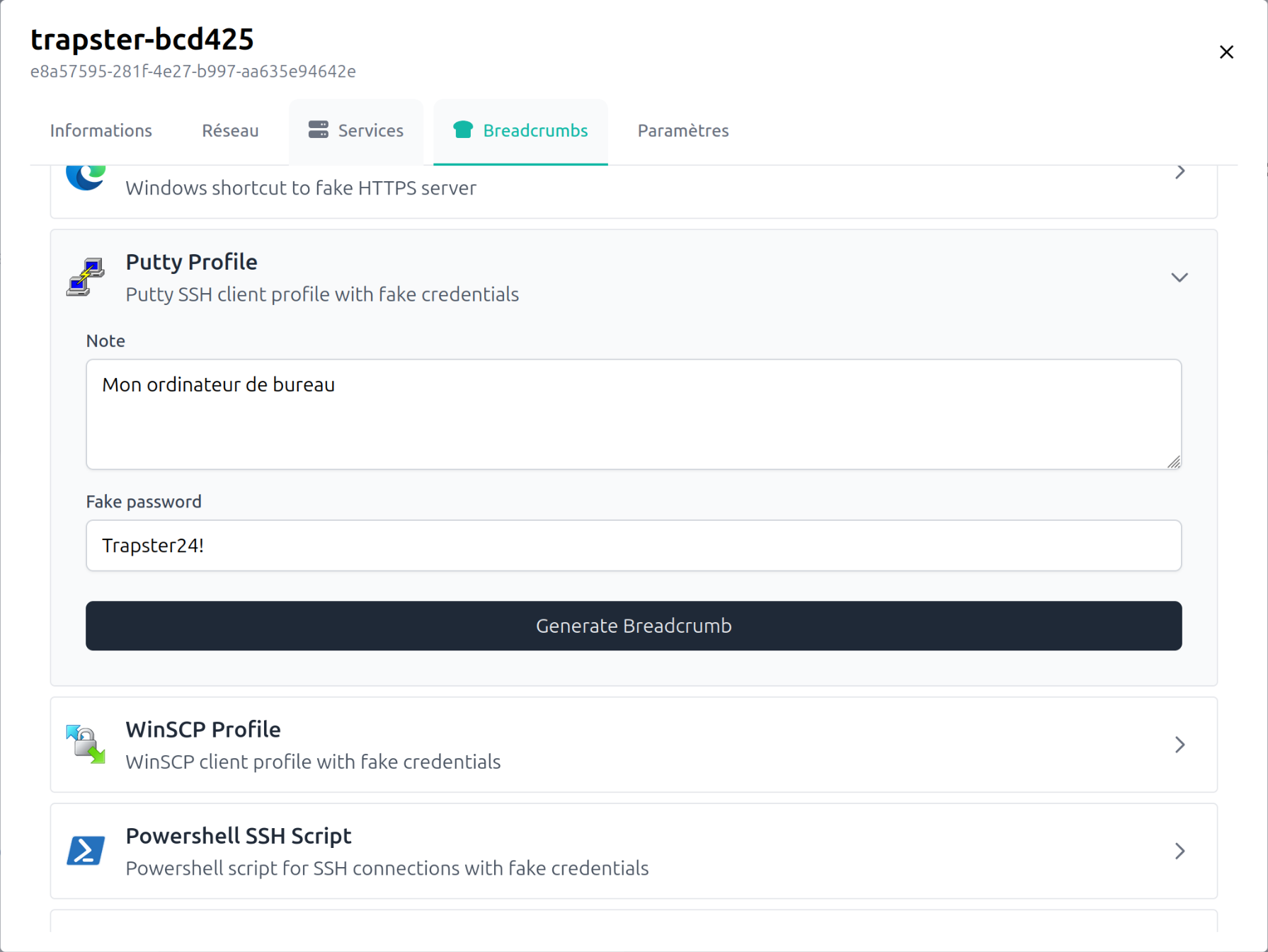Click the Edge browser shortcut icon

pos(86,174)
